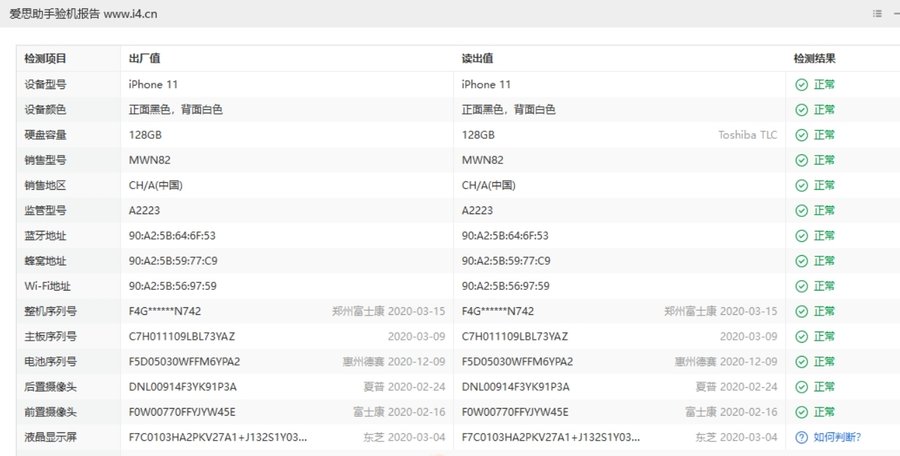Screen dimensions: 900x456
Task: Click the read-out 液晶显示屏 serial value
Action: pyautogui.click(x=551, y=437)
